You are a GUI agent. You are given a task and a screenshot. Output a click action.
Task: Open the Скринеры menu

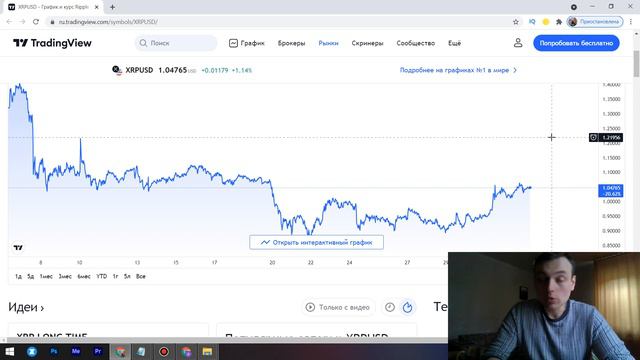[x=367, y=43]
